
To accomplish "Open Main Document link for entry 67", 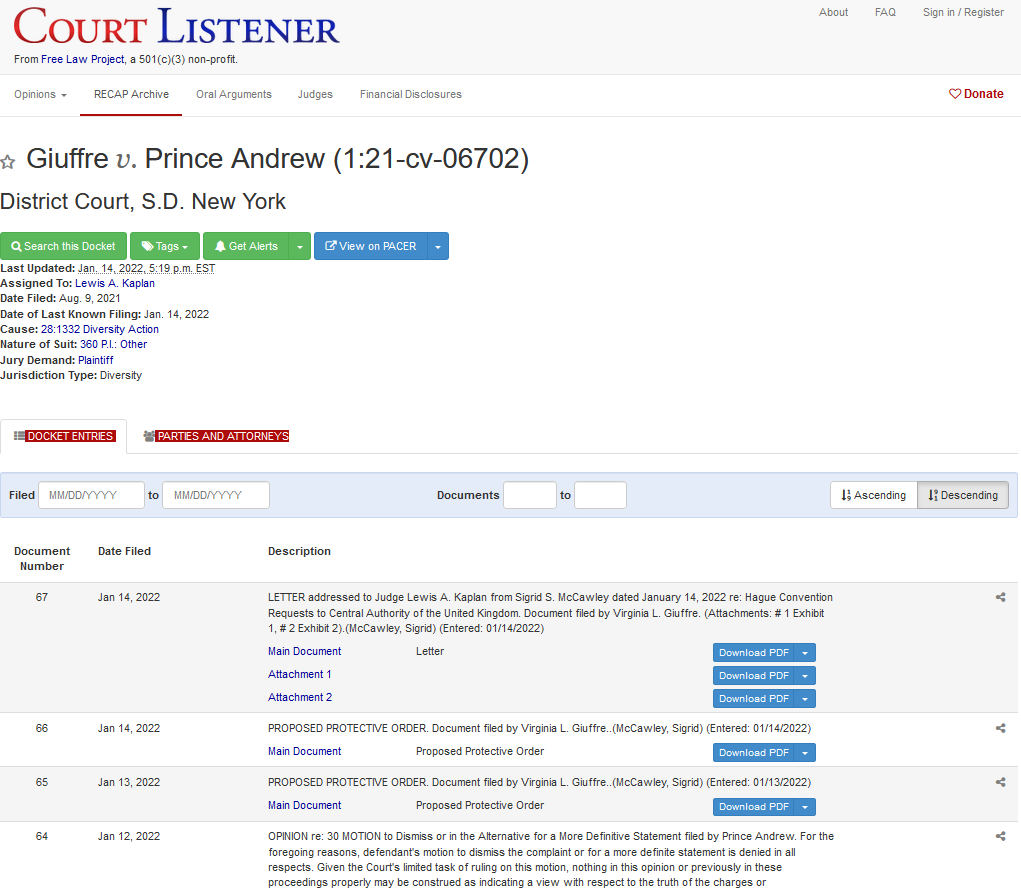I will pos(305,651).
